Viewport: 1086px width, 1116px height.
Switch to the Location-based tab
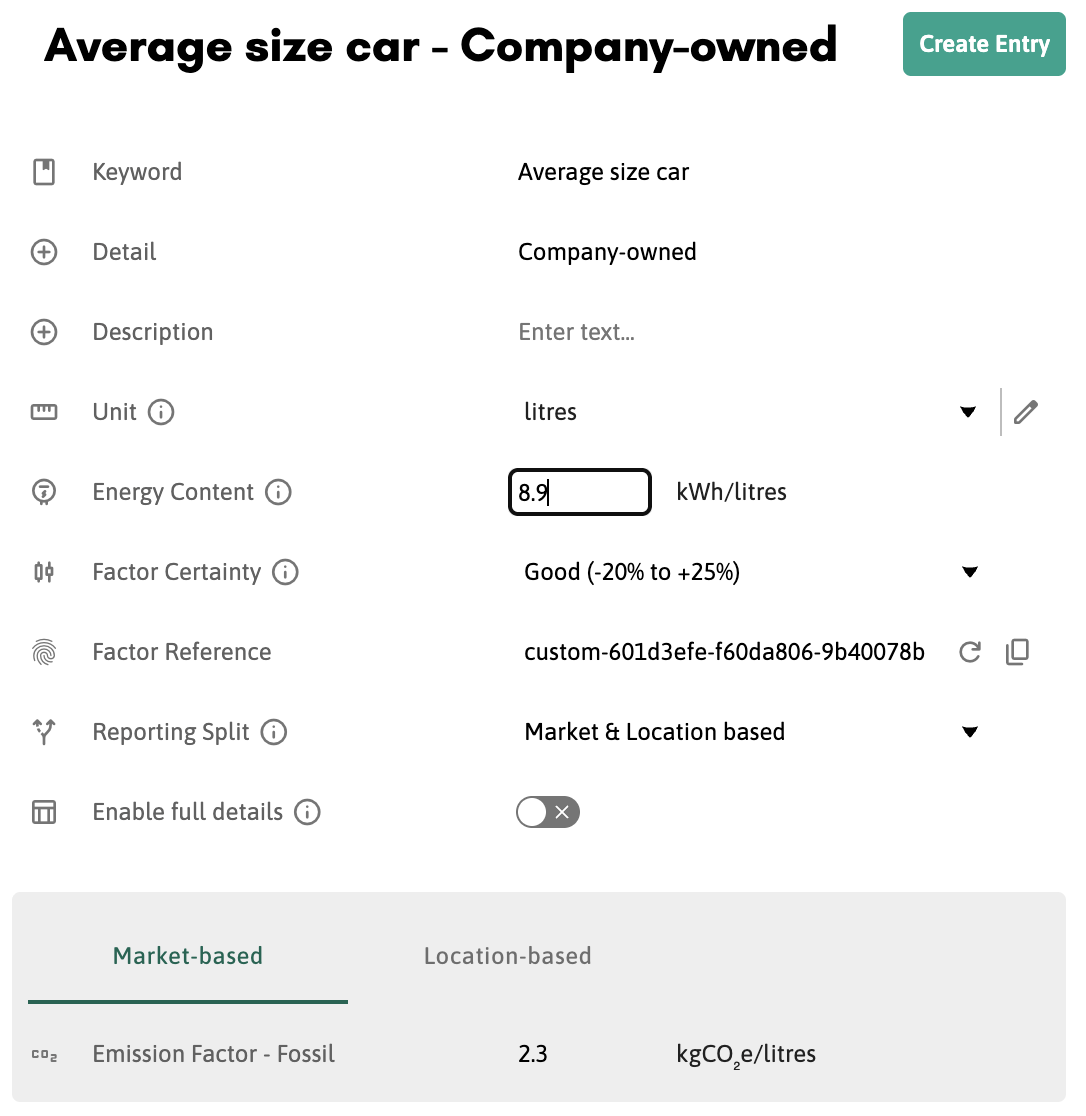coord(507,956)
